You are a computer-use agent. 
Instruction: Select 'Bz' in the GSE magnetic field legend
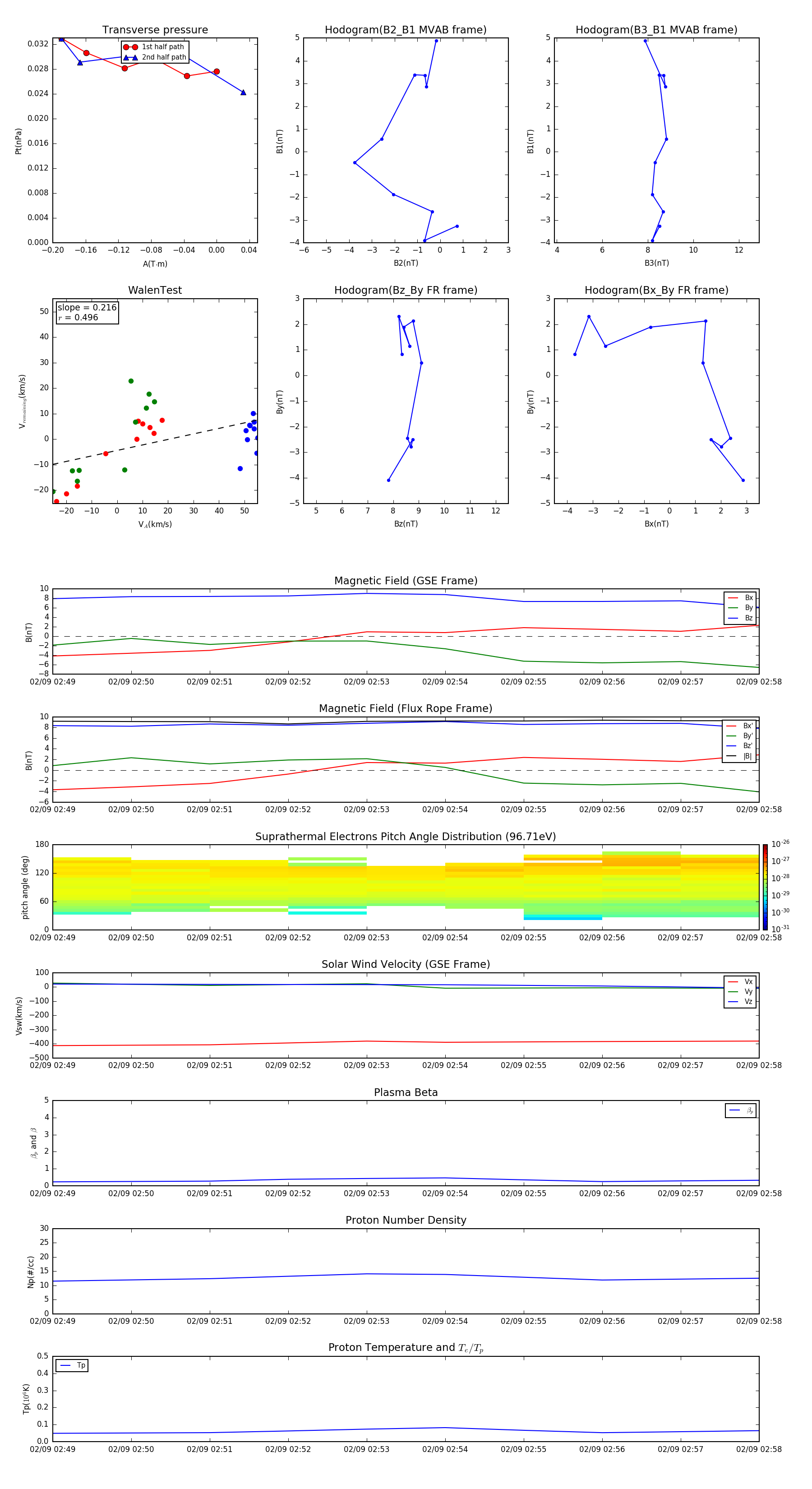pyautogui.click(x=740, y=618)
